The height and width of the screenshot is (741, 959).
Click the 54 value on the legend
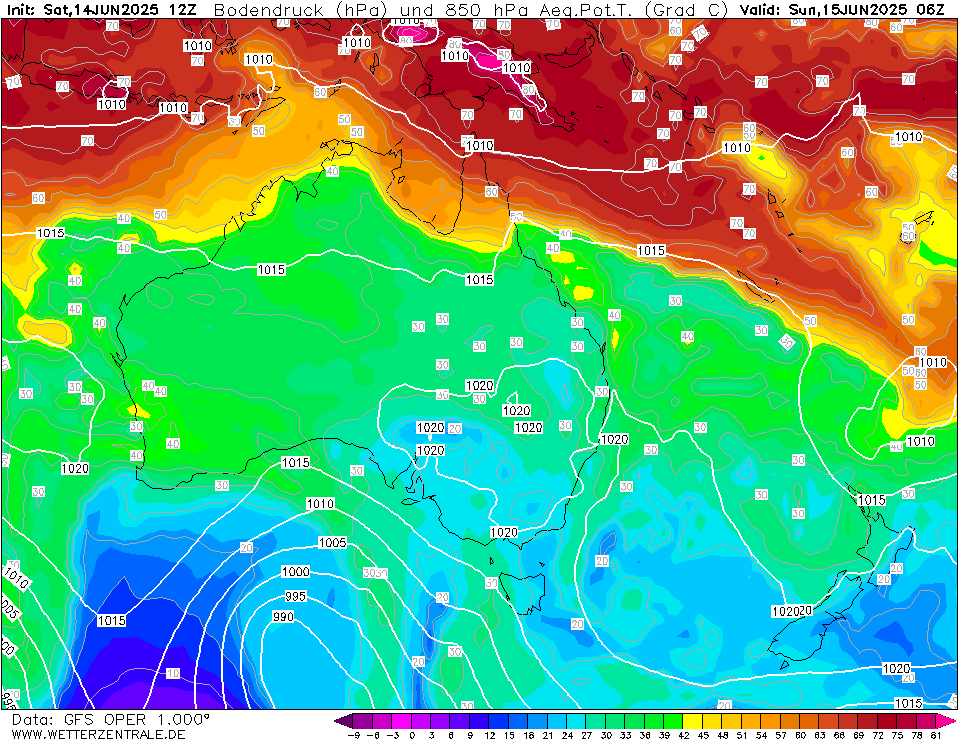[761, 735]
